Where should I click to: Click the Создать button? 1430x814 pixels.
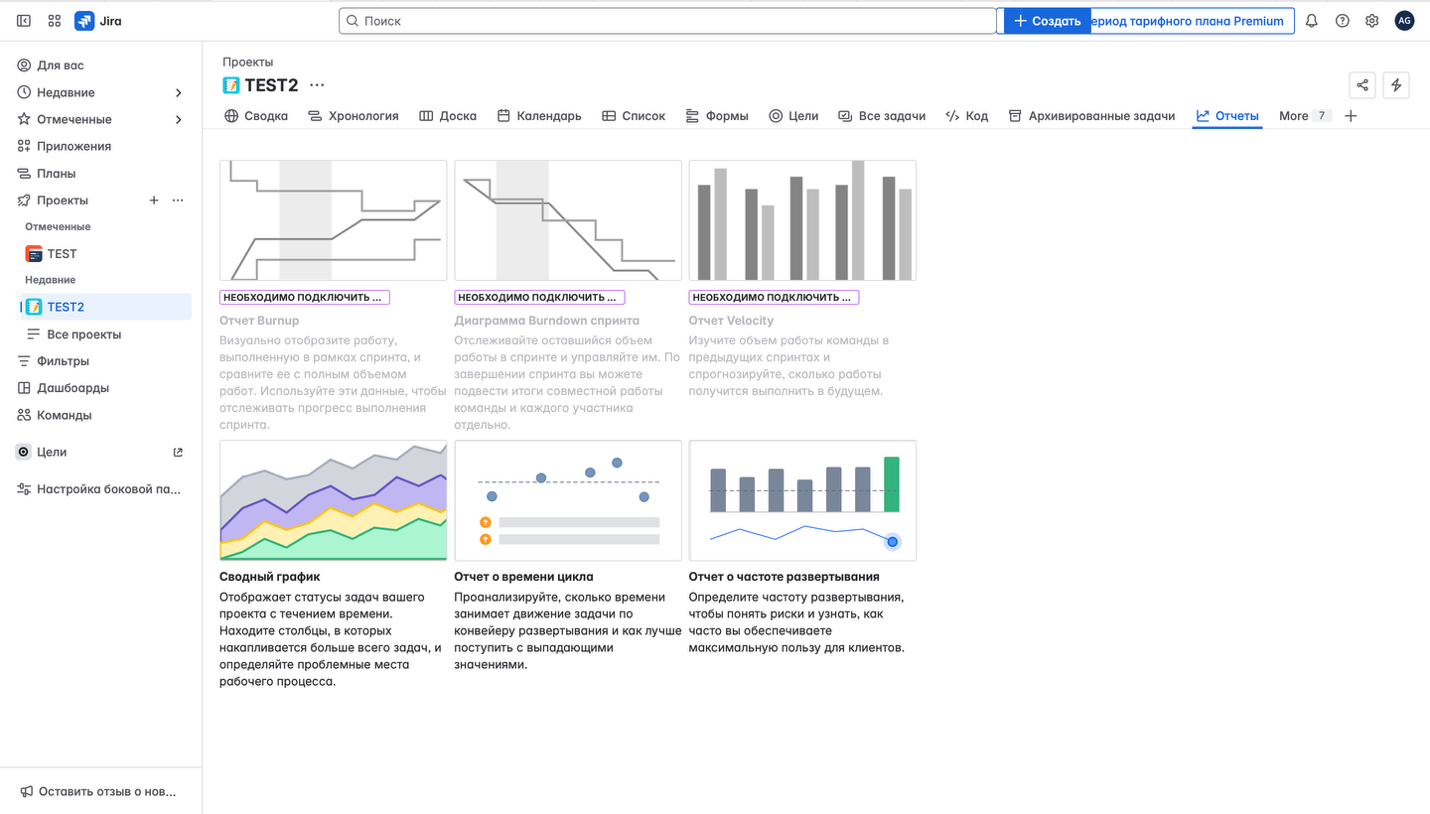(x=1047, y=21)
